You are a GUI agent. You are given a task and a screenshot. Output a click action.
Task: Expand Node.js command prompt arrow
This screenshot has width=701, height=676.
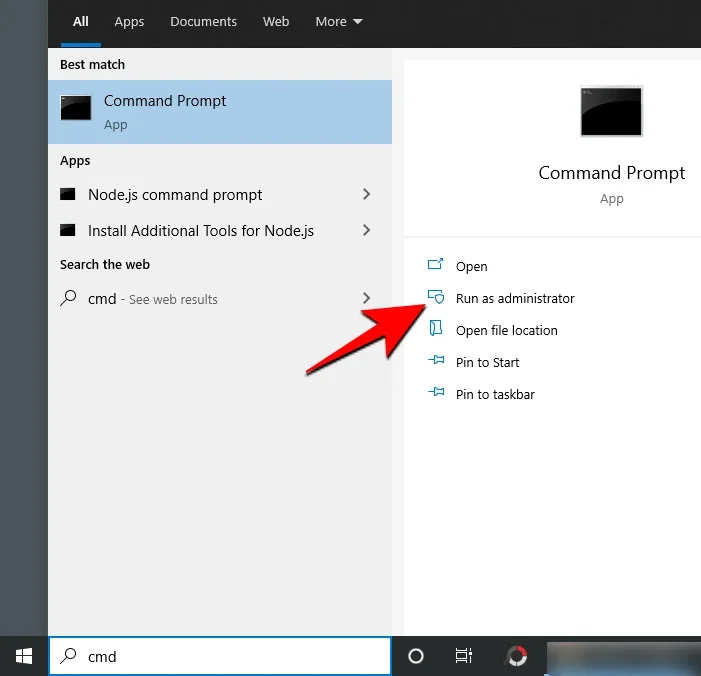[x=366, y=194]
